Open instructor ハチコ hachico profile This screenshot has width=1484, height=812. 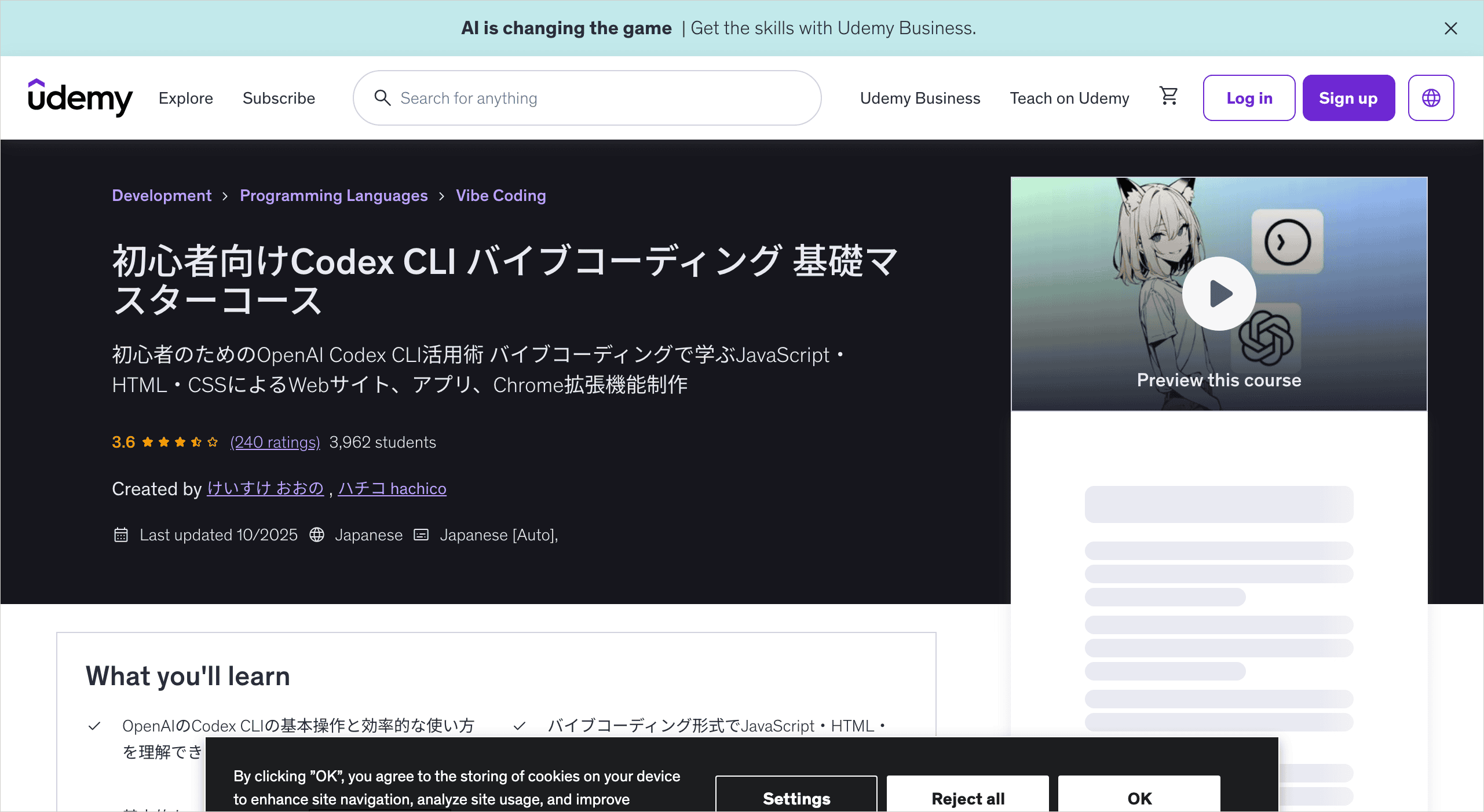click(392, 488)
